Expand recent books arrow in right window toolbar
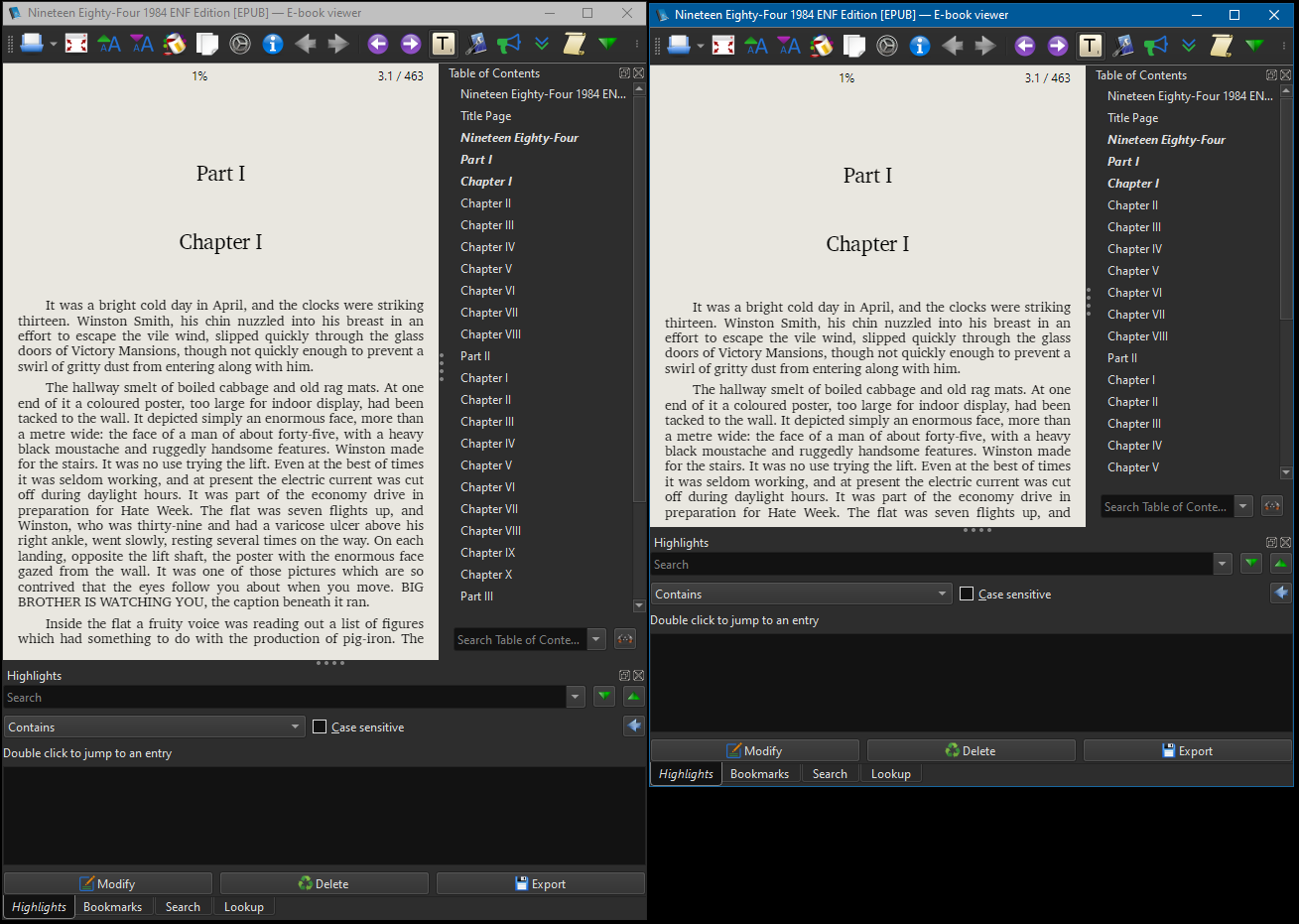Screen dimensions: 1299x924 point(701,46)
